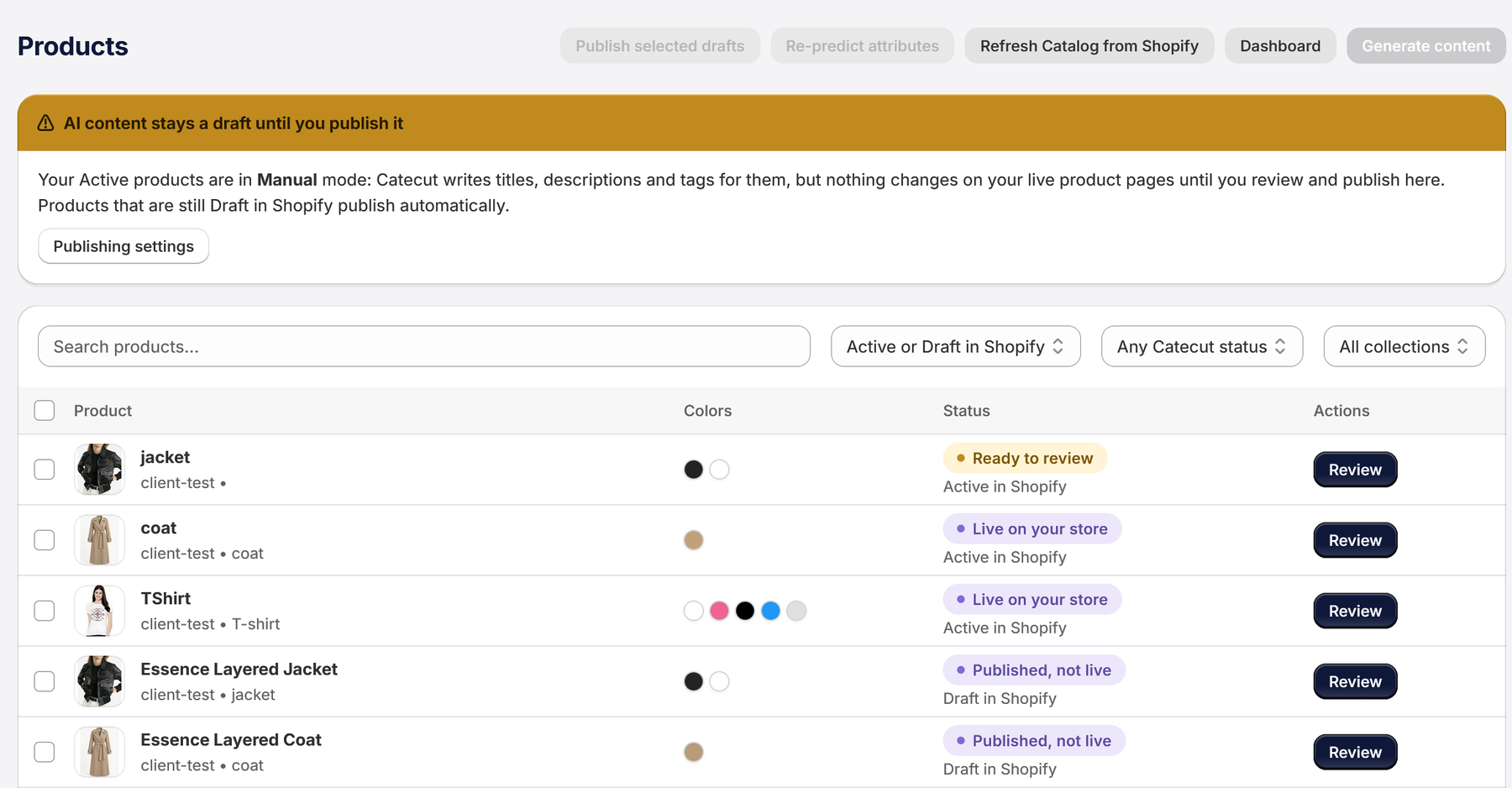Check the box for the jacket row

[x=45, y=470]
